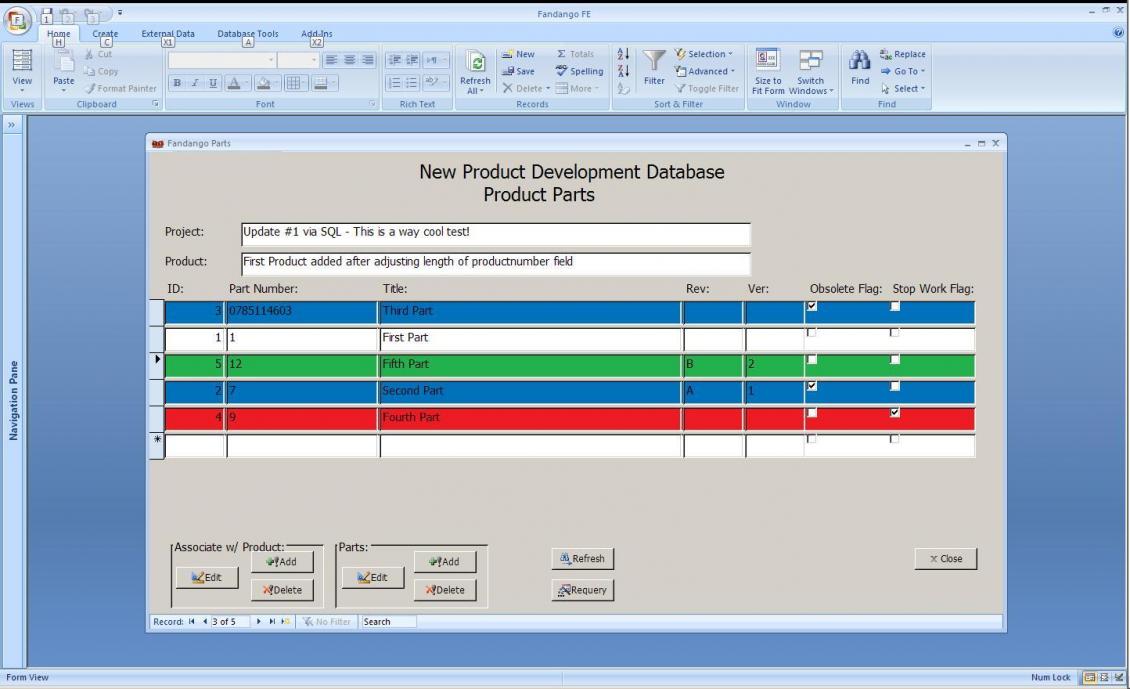Open the Add-Ins tab
Image resolution: width=1130 pixels, height=689 pixels.
[317, 34]
